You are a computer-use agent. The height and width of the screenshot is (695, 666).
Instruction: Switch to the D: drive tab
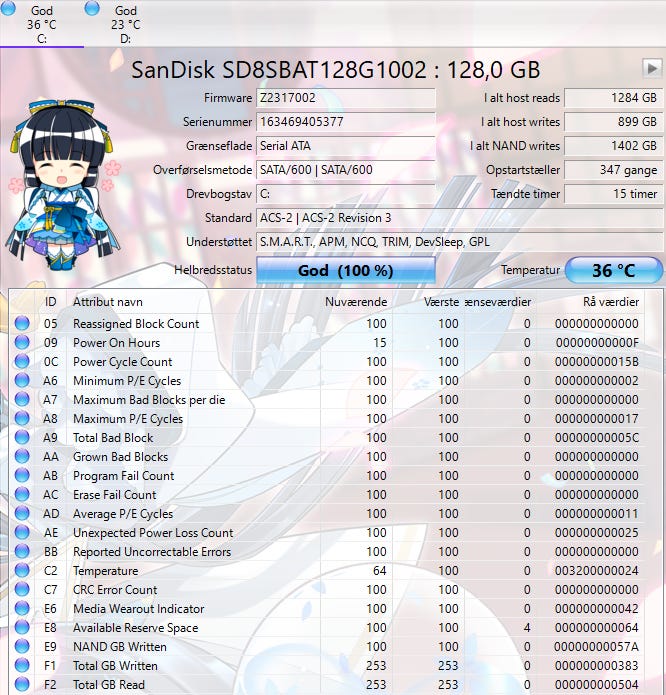[x=125, y=24]
